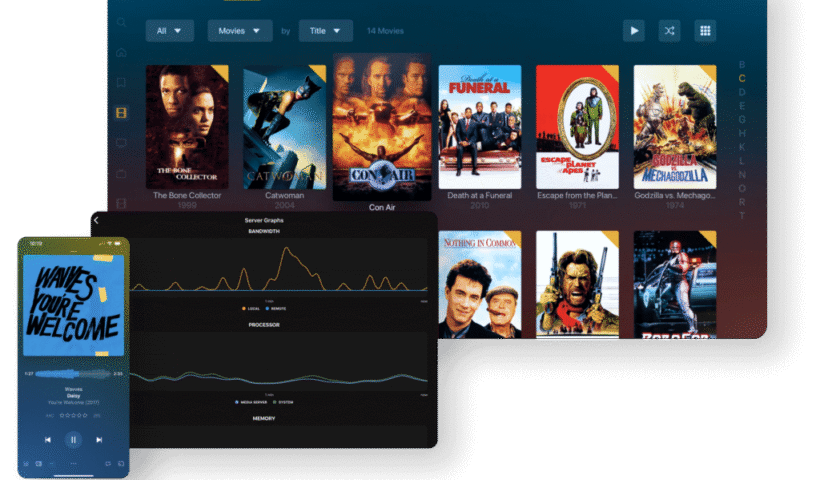Open the Movies type dropdown

pyautogui.click(x=240, y=31)
